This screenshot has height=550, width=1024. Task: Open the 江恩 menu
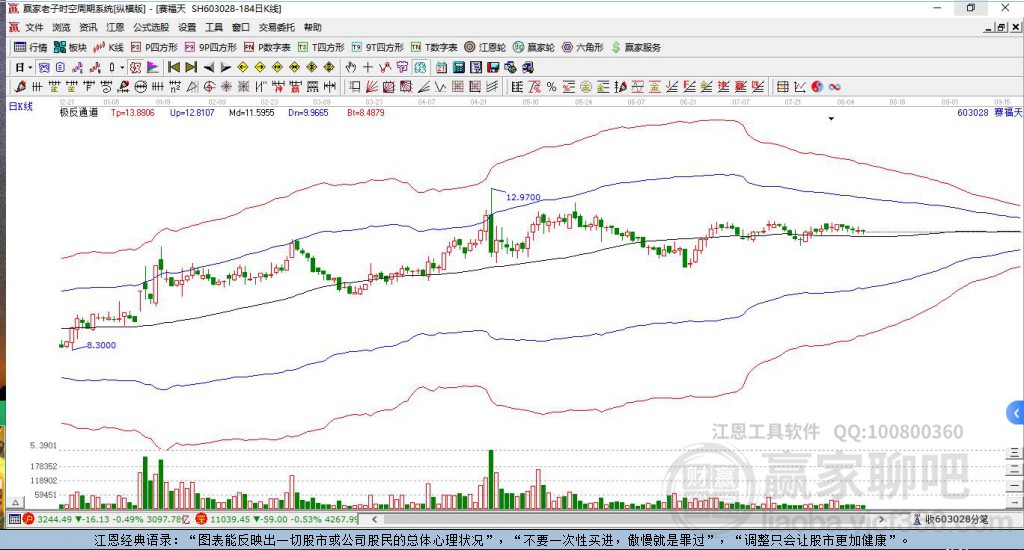coord(115,27)
